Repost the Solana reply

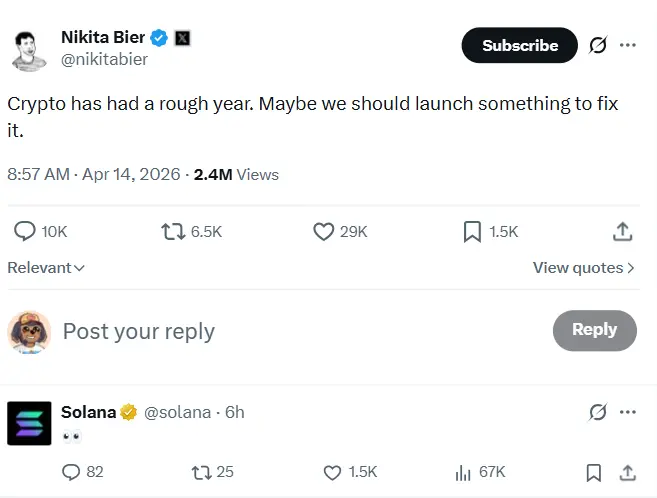pos(200,472)
